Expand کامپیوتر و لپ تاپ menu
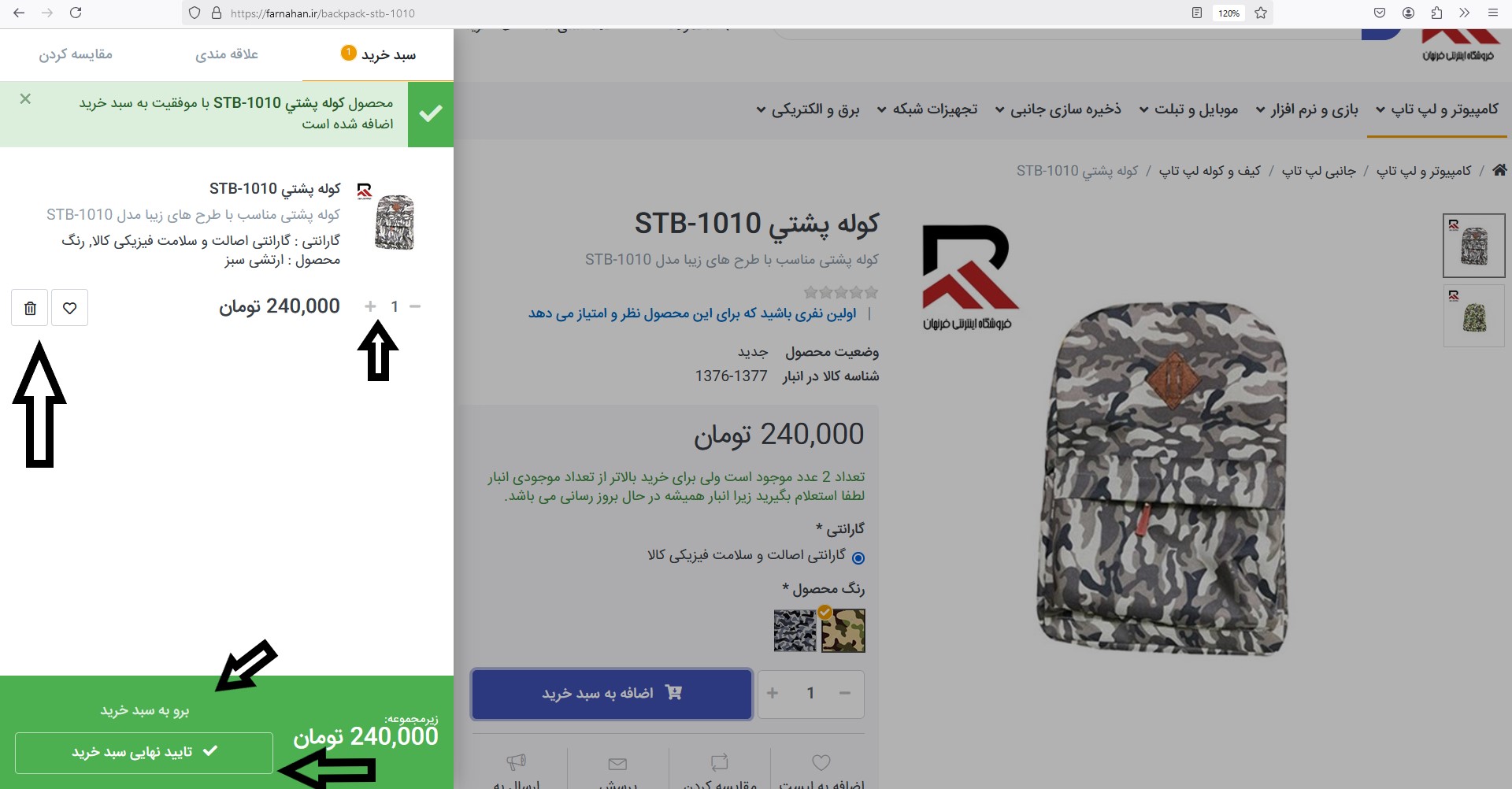 (x=1436, y=109)
